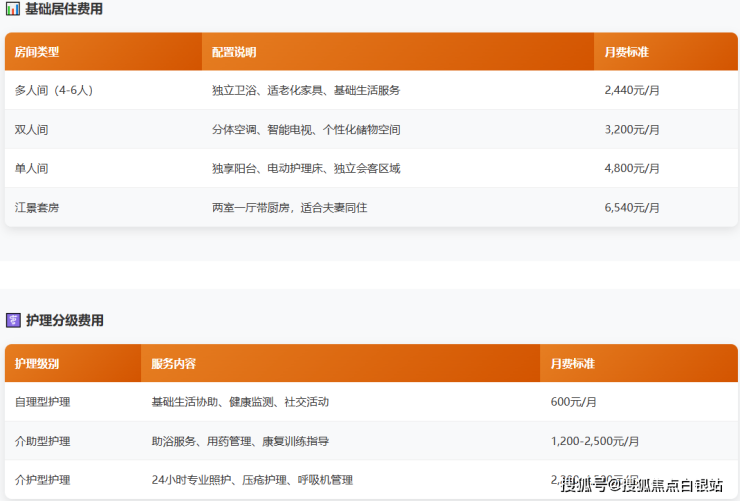Click the 搜狐号@搜狐焦点白银站 watermark
This screenshot has width=740, height=501.
point(641,486)
